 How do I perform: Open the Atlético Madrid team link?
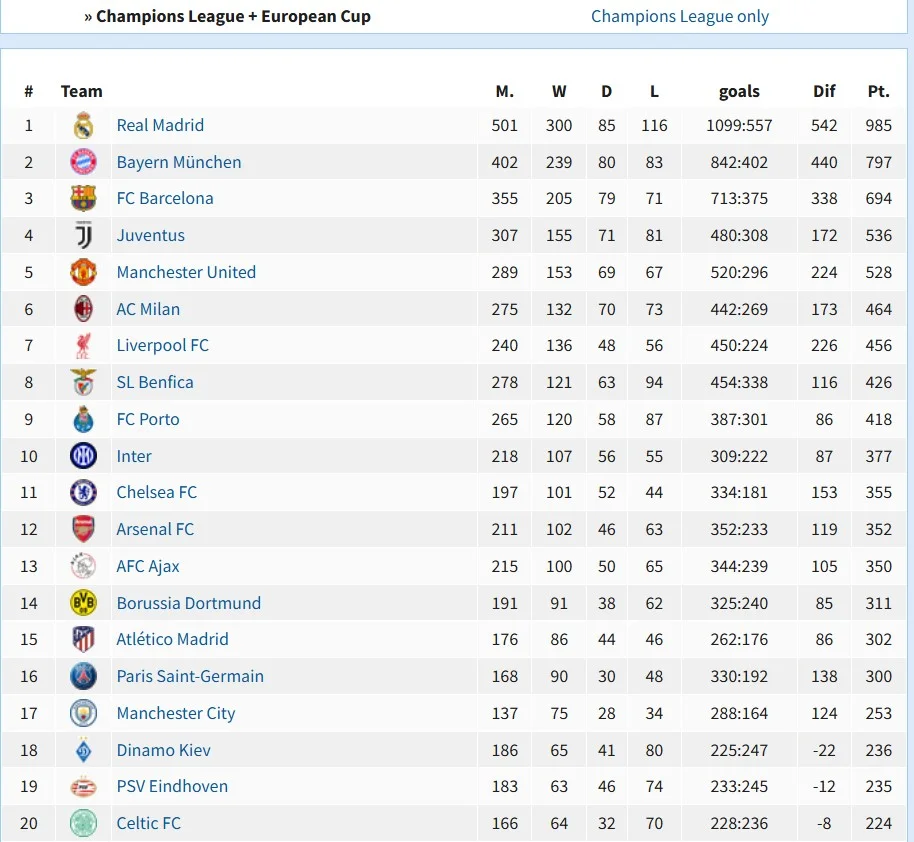coord(172,639)
